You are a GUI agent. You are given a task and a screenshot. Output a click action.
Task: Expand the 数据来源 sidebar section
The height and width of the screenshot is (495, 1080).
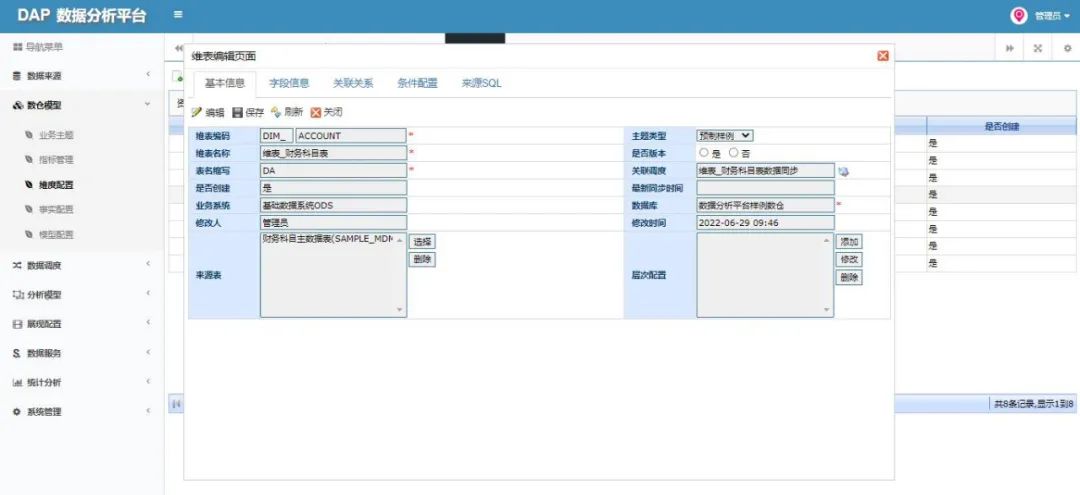(81, 76)
